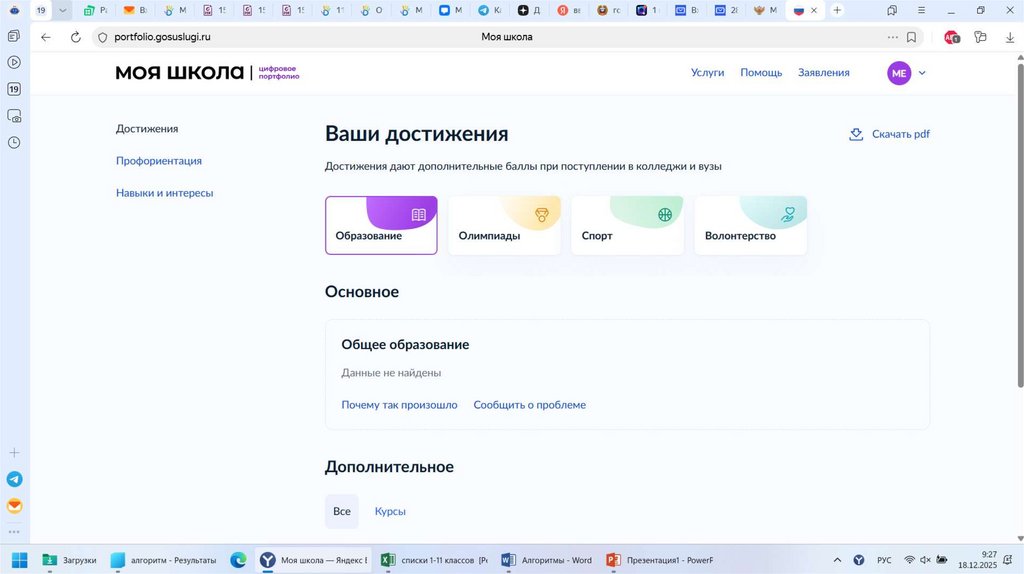
Task: Show hidden system tray icons
Action: (837, 560)
